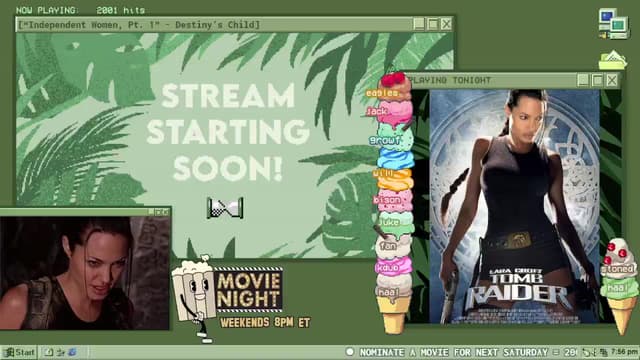Click the Weekends 8PM ET text
Screen dimensions: 640x360
(x=265, y=322)
